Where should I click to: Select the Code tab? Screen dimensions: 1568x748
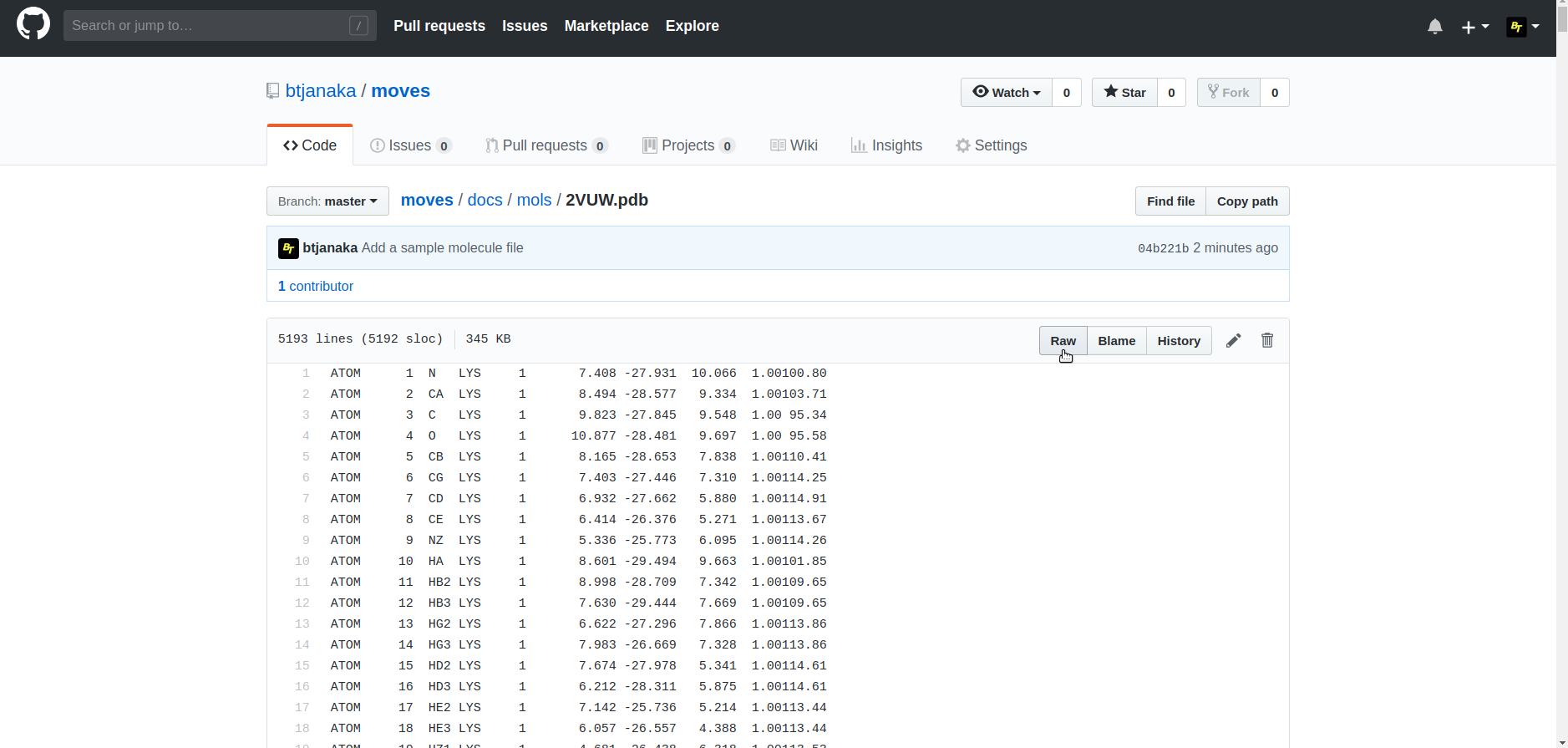click(310, 145)
